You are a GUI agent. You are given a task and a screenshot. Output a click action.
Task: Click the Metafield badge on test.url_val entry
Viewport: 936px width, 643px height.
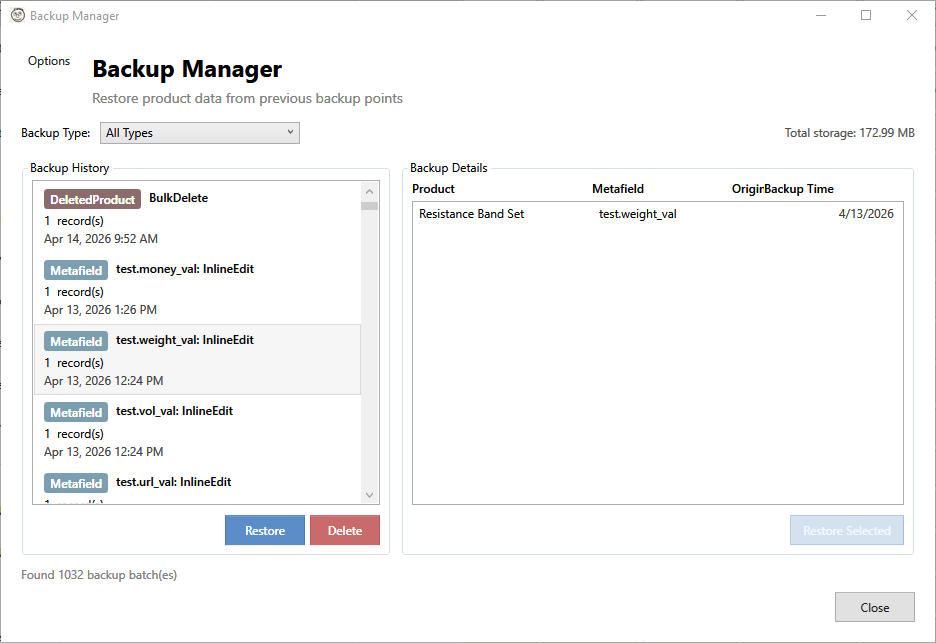click(x=75, y=482)
